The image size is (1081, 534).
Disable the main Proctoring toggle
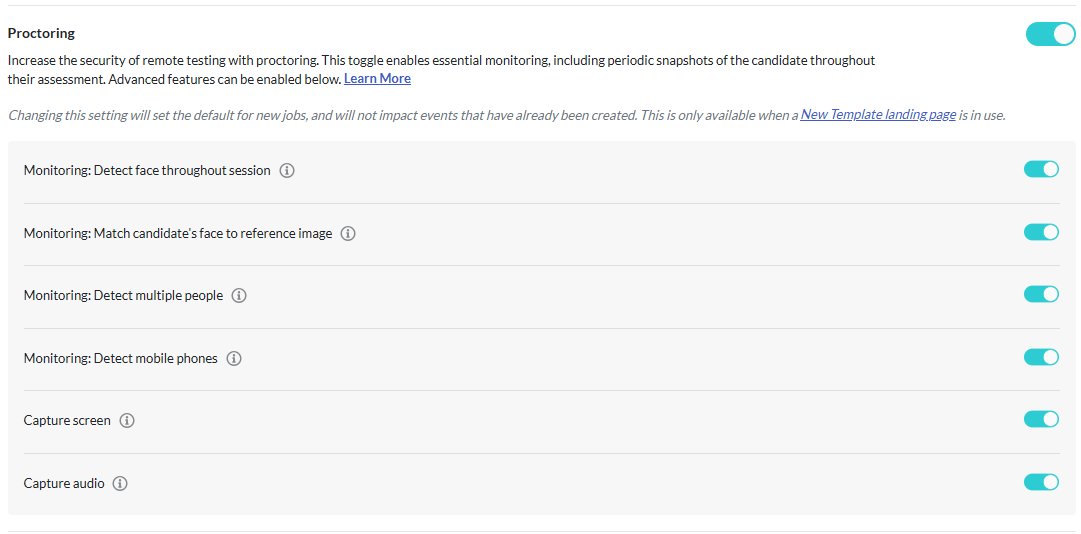pyautogui.click(x=1051, y=34)
